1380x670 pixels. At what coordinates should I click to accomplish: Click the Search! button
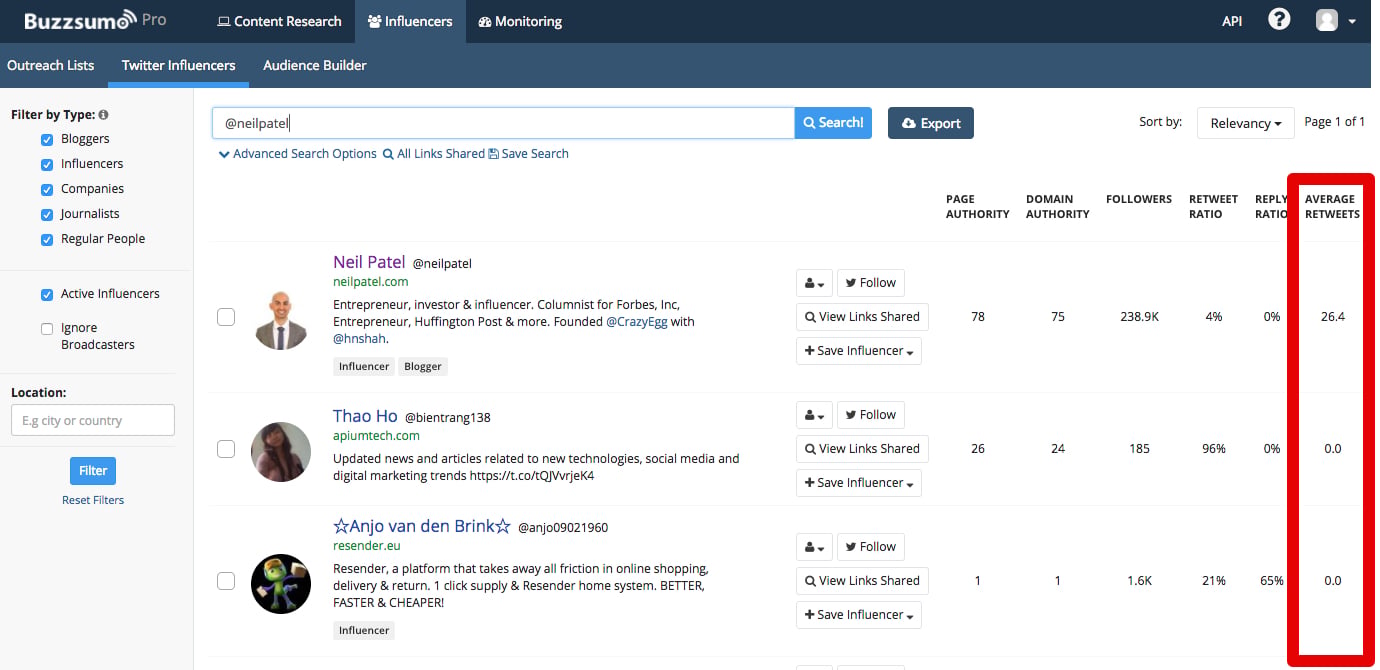(x=833, y=123)
